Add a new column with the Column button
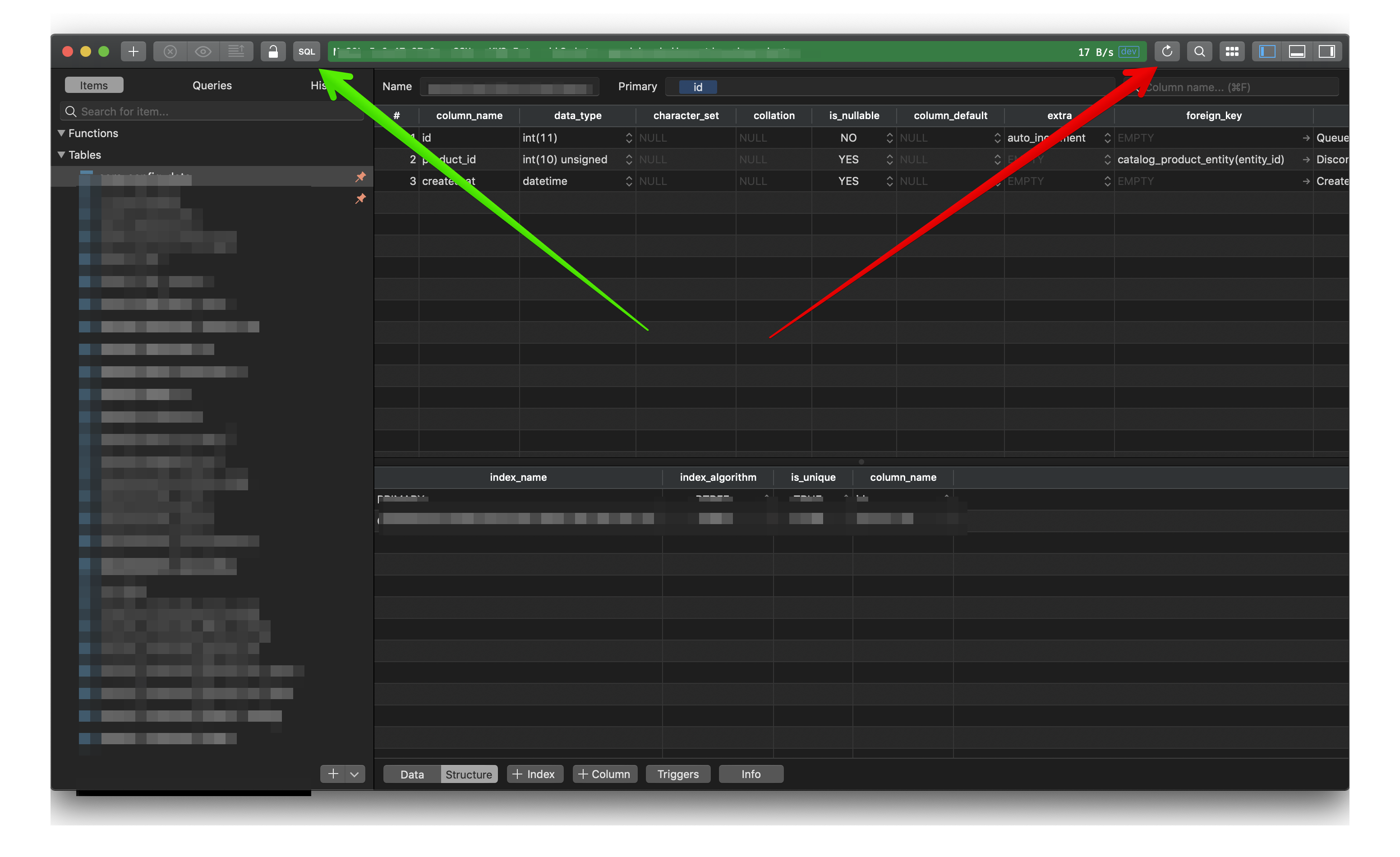Viewport: 1400px width, 857px height. 604,774
